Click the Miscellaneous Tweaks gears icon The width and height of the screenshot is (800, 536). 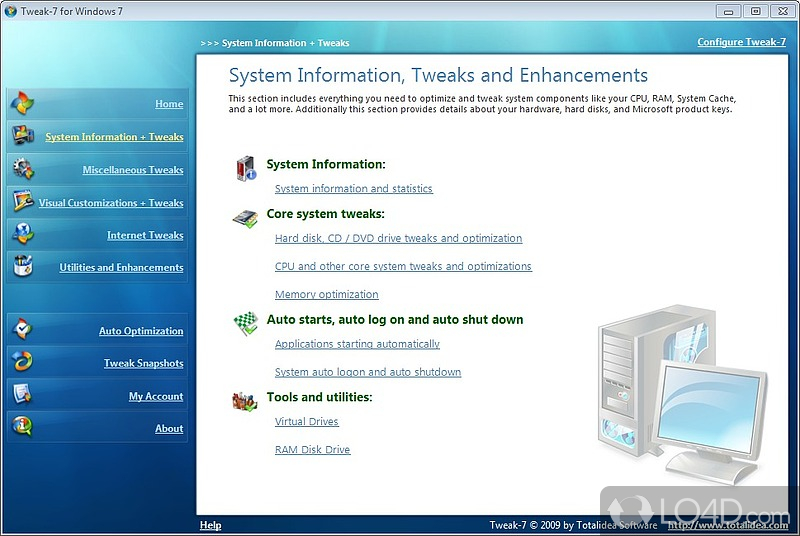pos(23,169)
